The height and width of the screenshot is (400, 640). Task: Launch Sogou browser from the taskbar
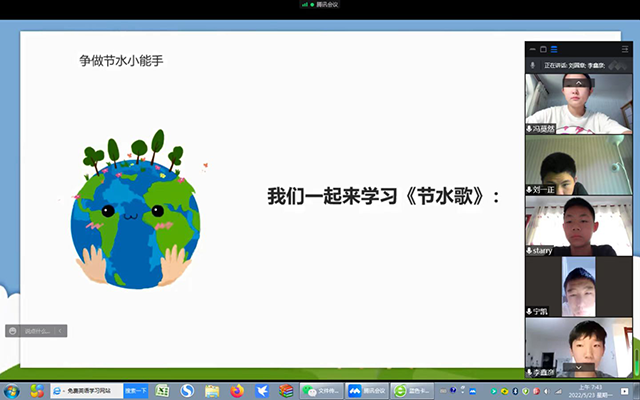187,391
